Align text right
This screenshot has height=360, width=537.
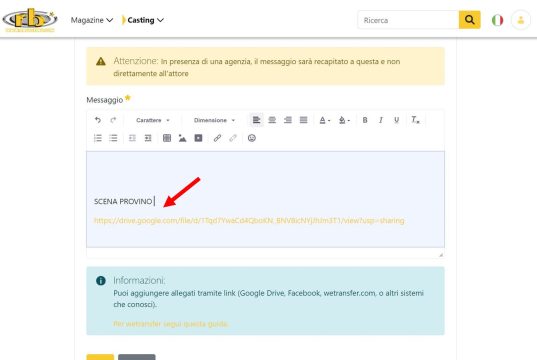click(x=288, y=120)
